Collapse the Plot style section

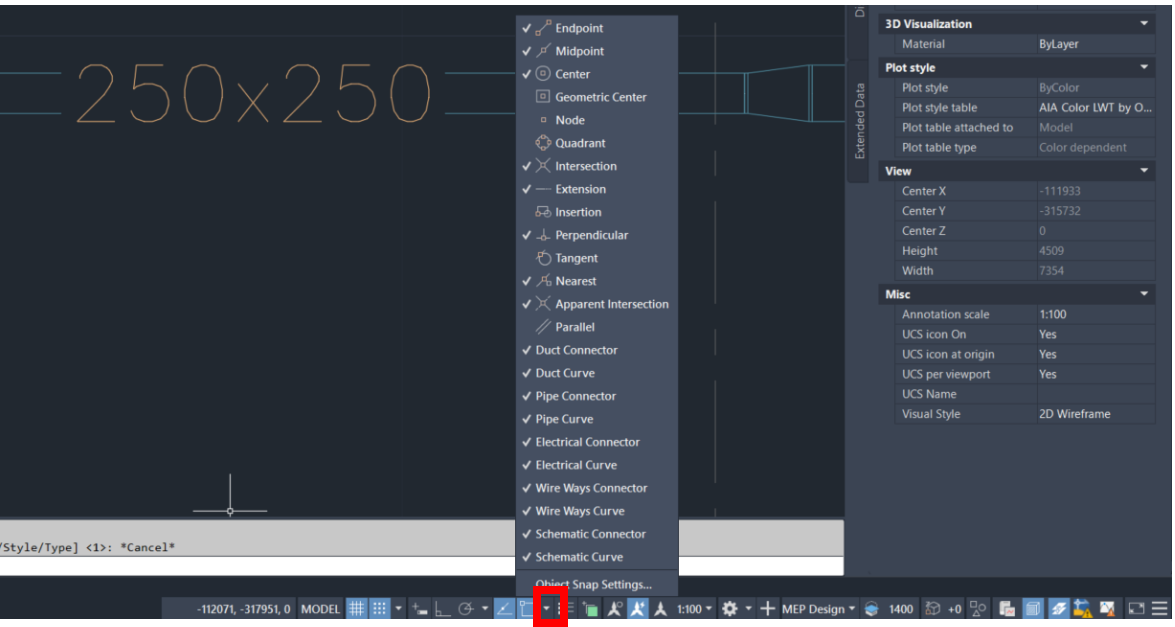(x=1144, y=67)
